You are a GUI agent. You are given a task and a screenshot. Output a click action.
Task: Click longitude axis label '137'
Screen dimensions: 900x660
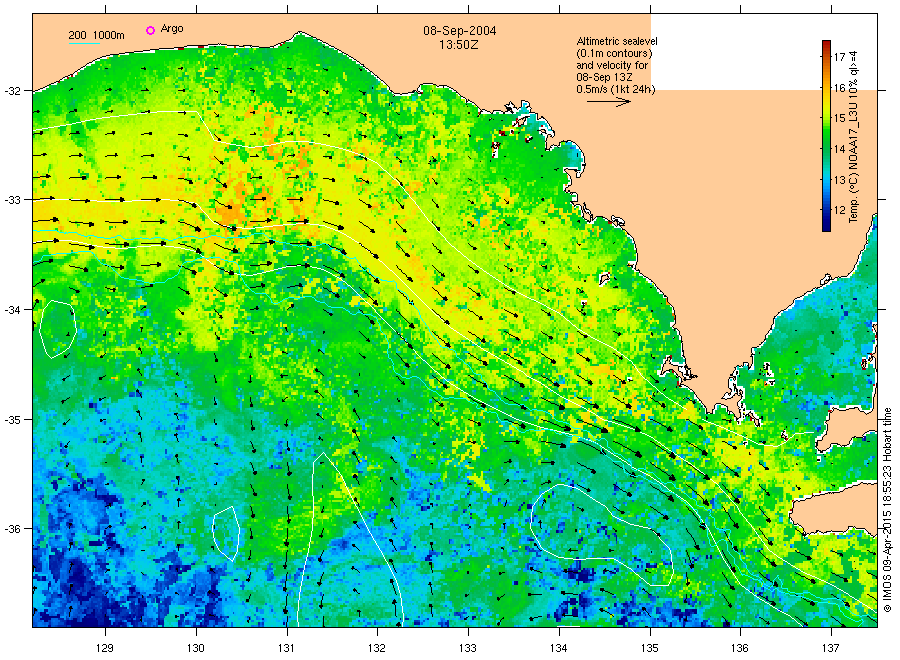point(831,649)
